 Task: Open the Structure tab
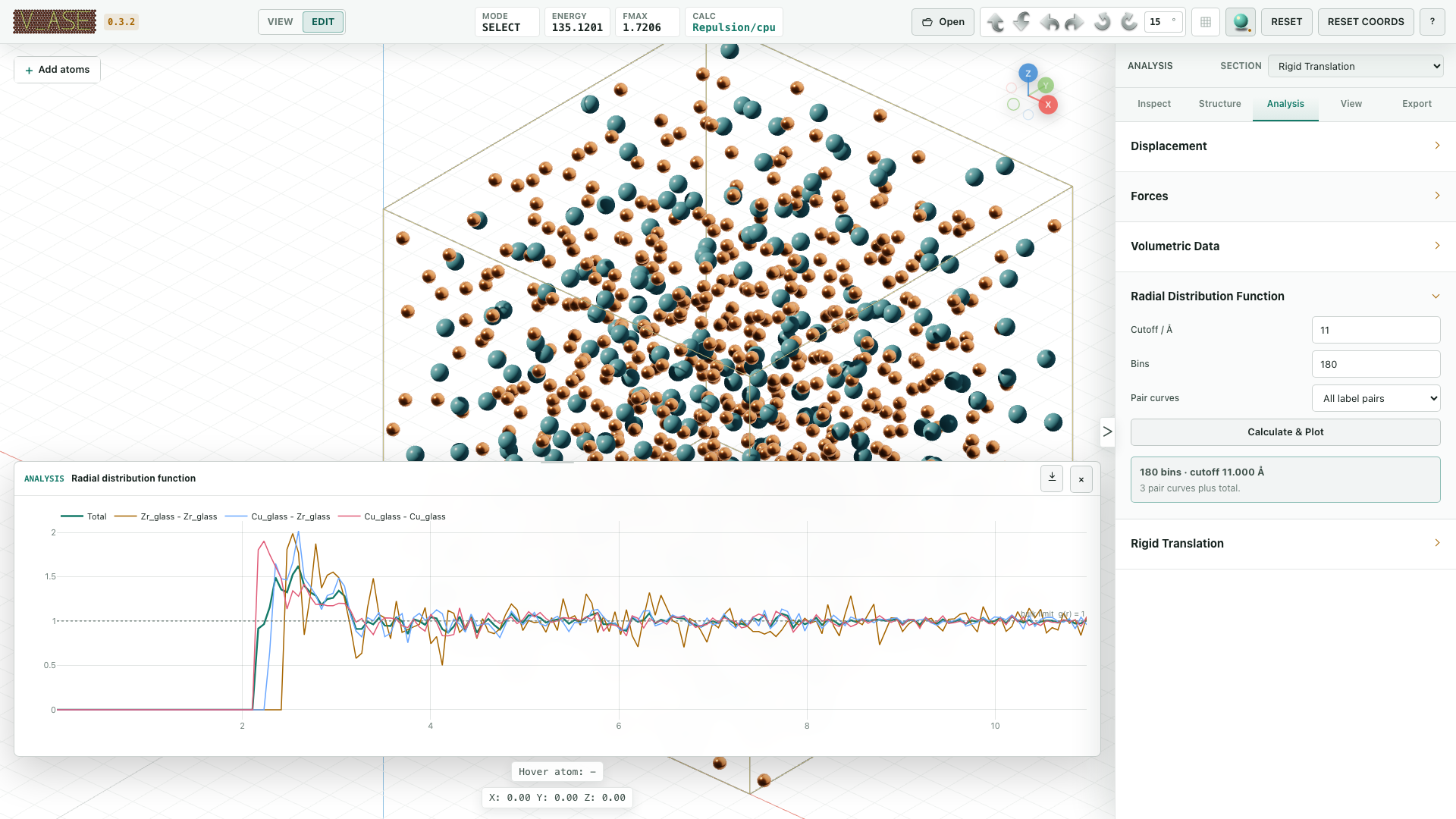1219,104
